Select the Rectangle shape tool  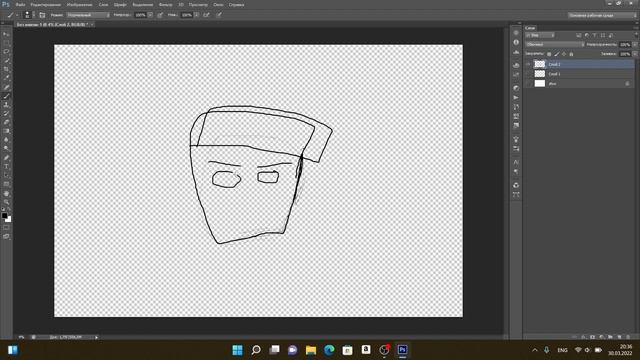(x=6, y=184)
